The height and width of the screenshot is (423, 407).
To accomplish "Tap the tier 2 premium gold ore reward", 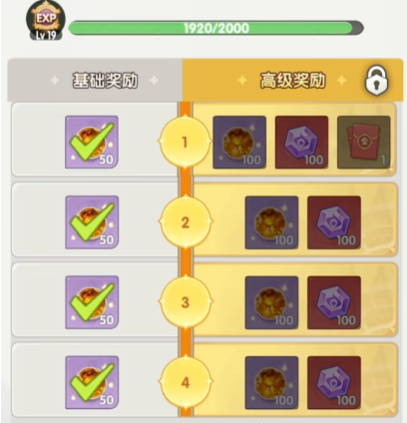I will [x=272, y=222].
